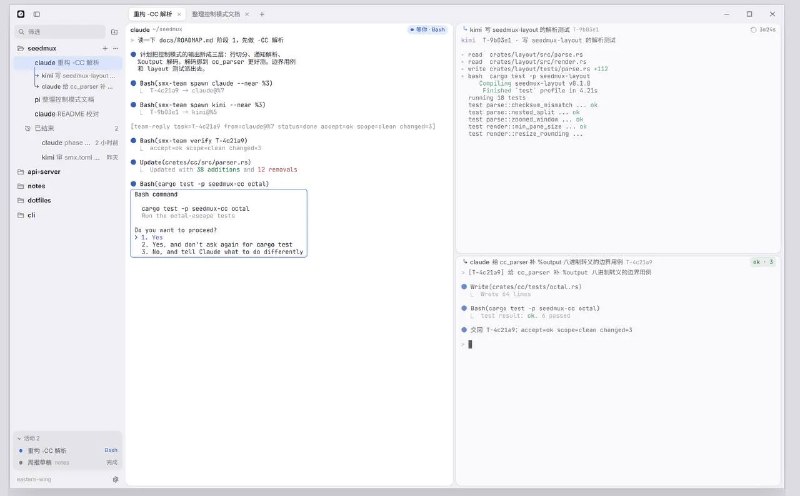The height and width of the screenshot is (496, 800).
Task: Minimize the application window
Action: pos(727,14)
